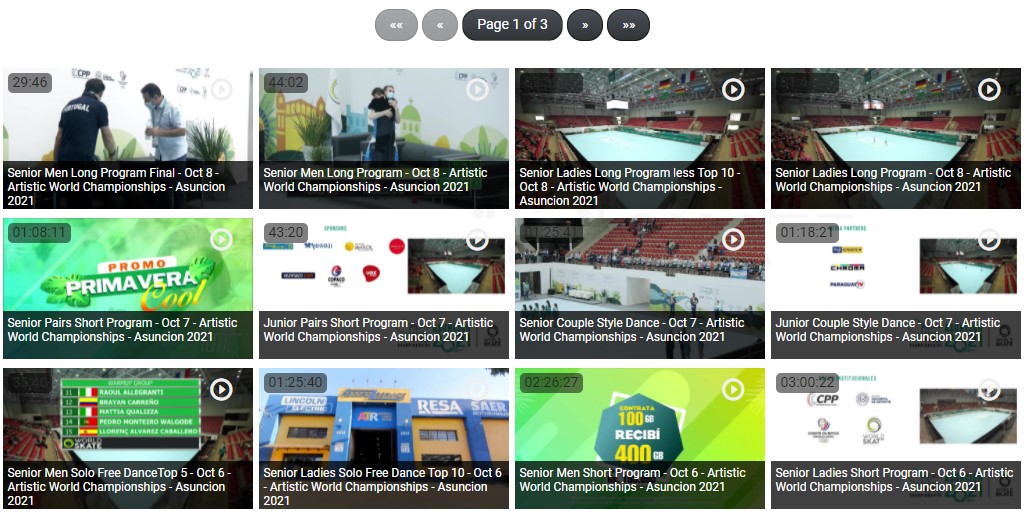Image resolution: width=1029 pixels, height=518 pixels.
Task: Play icon on Junior Pairs Short Program video
Action: coord(477,240)
